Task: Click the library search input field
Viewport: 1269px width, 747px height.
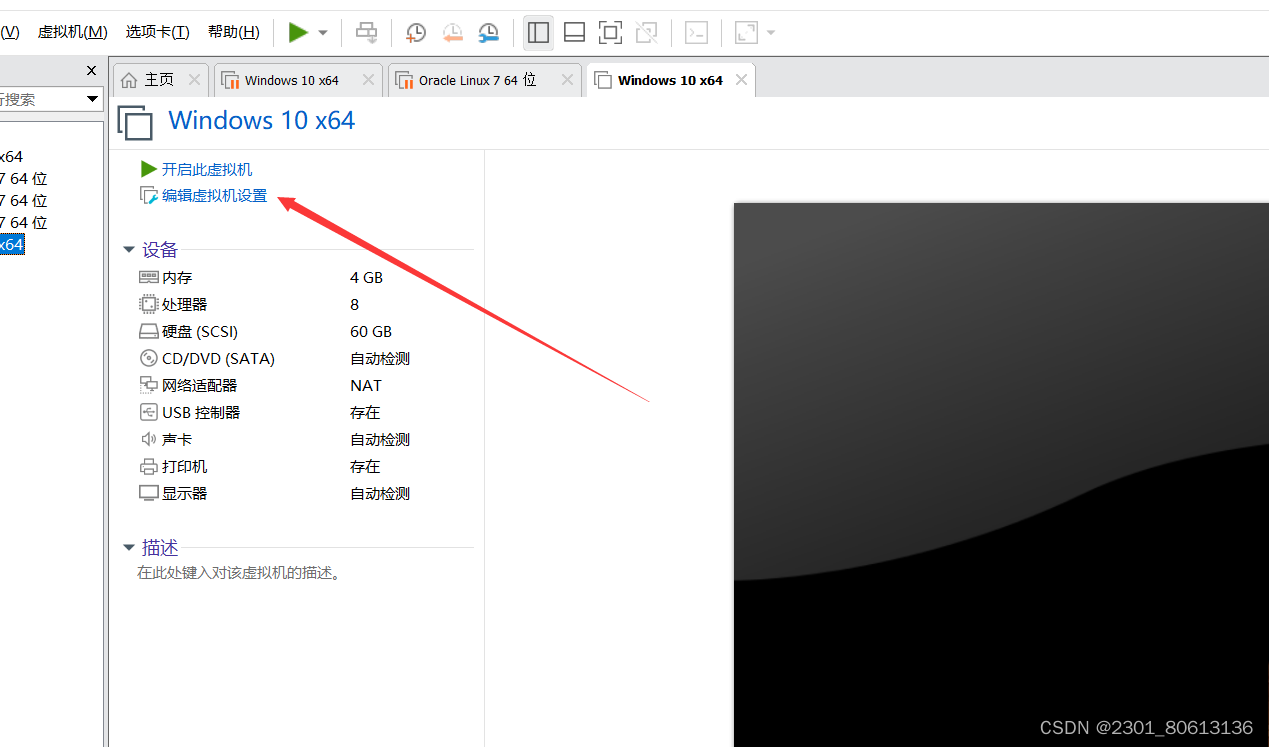Action: click(x=40, y=99)
